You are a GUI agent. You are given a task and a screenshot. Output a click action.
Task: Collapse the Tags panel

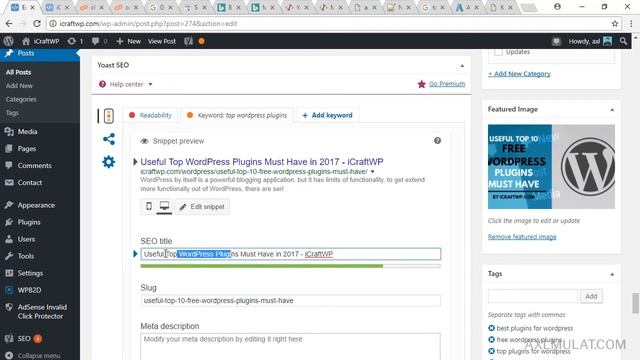[x=612, y=274]
